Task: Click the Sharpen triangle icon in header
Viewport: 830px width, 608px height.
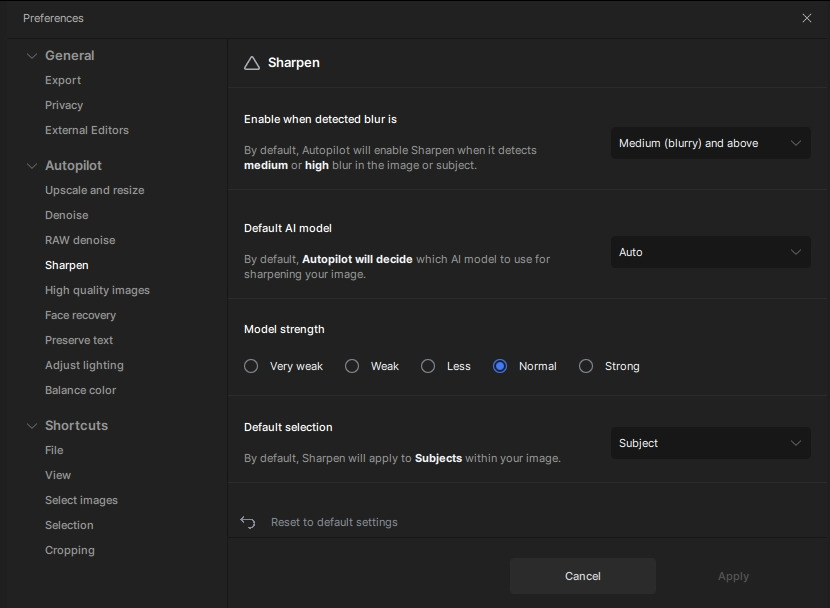Action: [251, 63]
